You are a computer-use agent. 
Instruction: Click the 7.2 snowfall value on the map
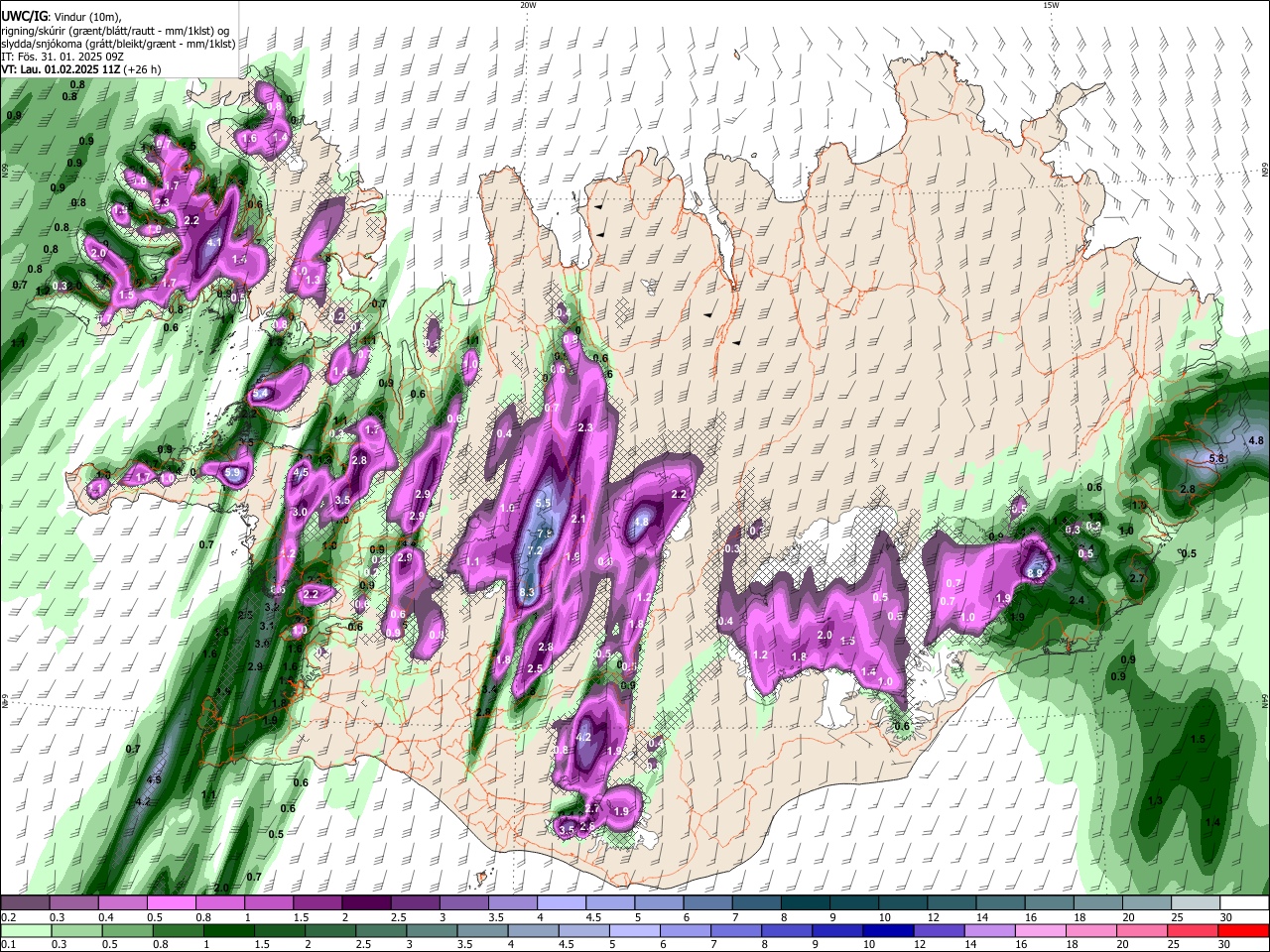(534, 551)
